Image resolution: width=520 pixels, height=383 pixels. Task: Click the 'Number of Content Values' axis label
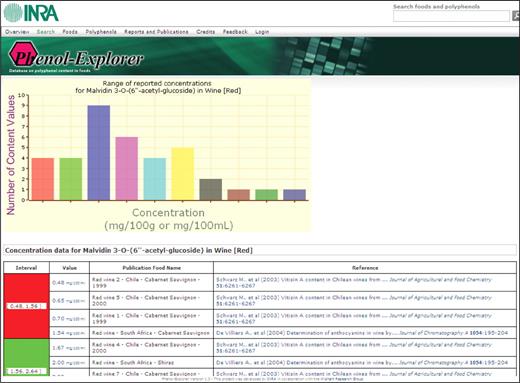[11, 155]
